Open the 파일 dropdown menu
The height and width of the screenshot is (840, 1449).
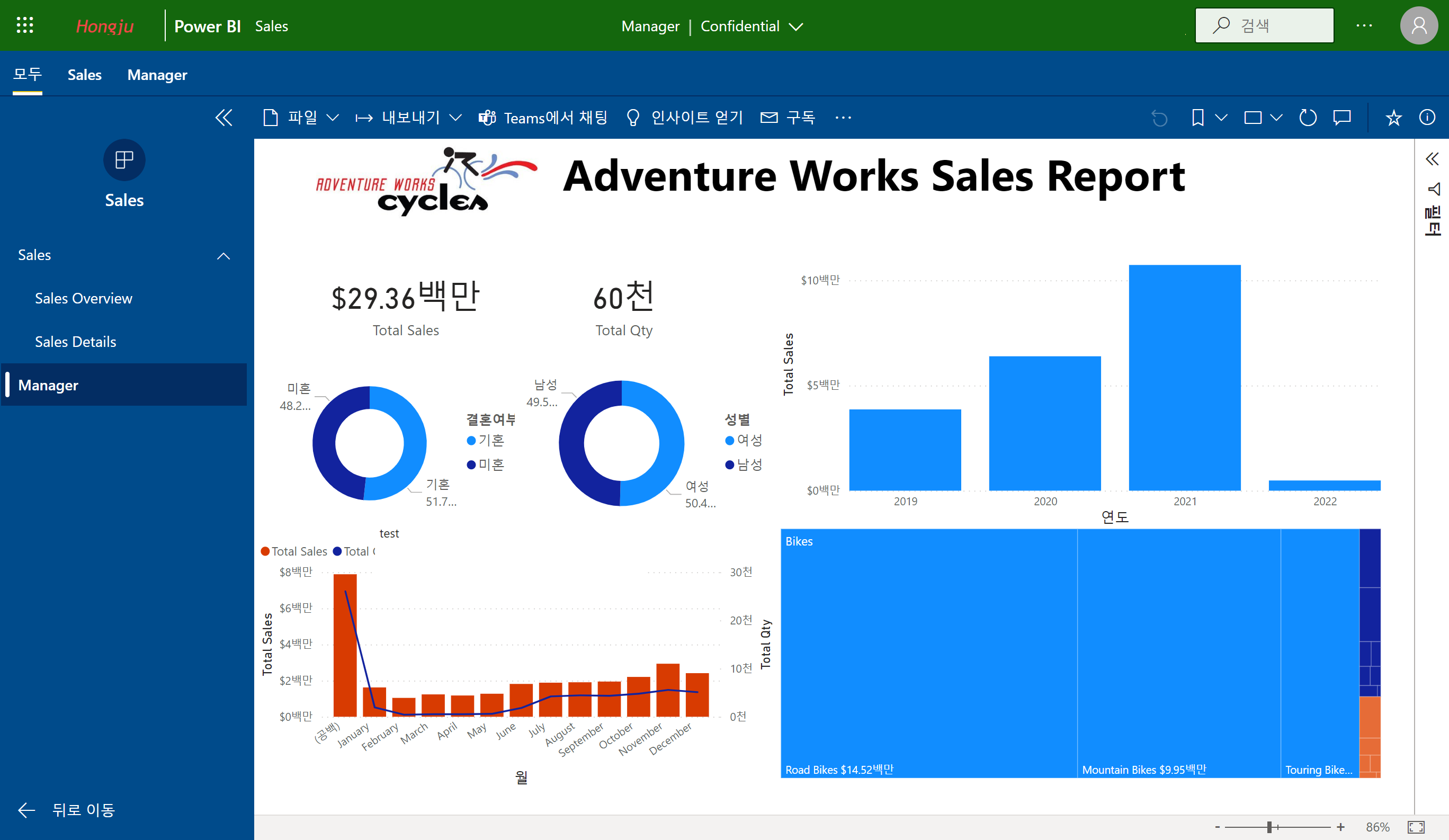pos(301,118)
